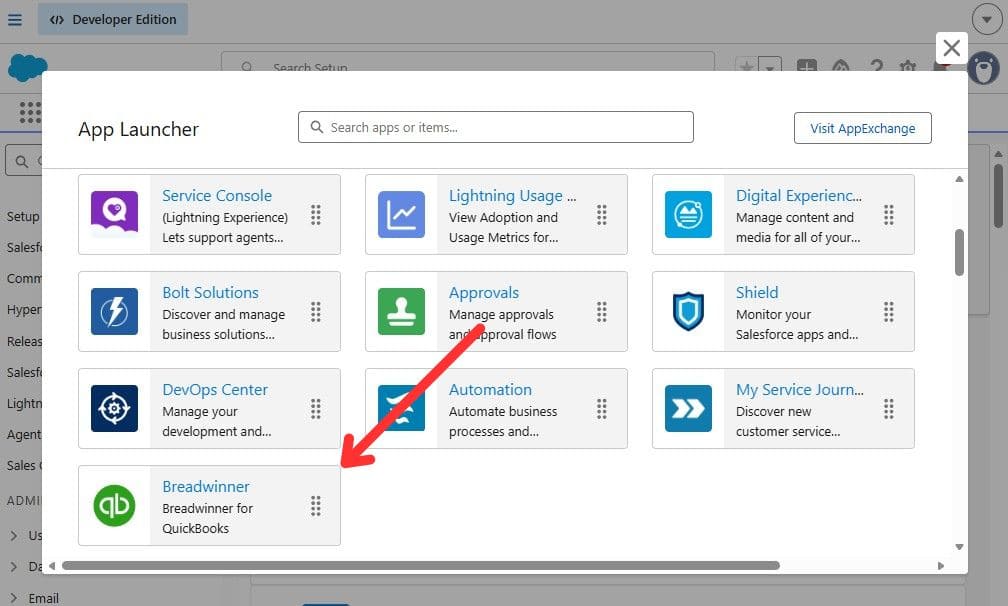
Task: Open the Shield app icon
Action: point(688,312)
